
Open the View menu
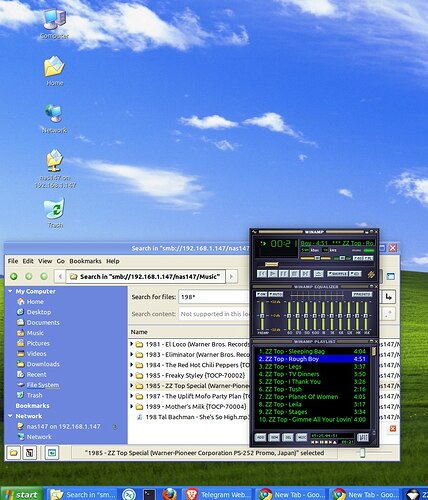pyautogui.click(x=45, y=261)
